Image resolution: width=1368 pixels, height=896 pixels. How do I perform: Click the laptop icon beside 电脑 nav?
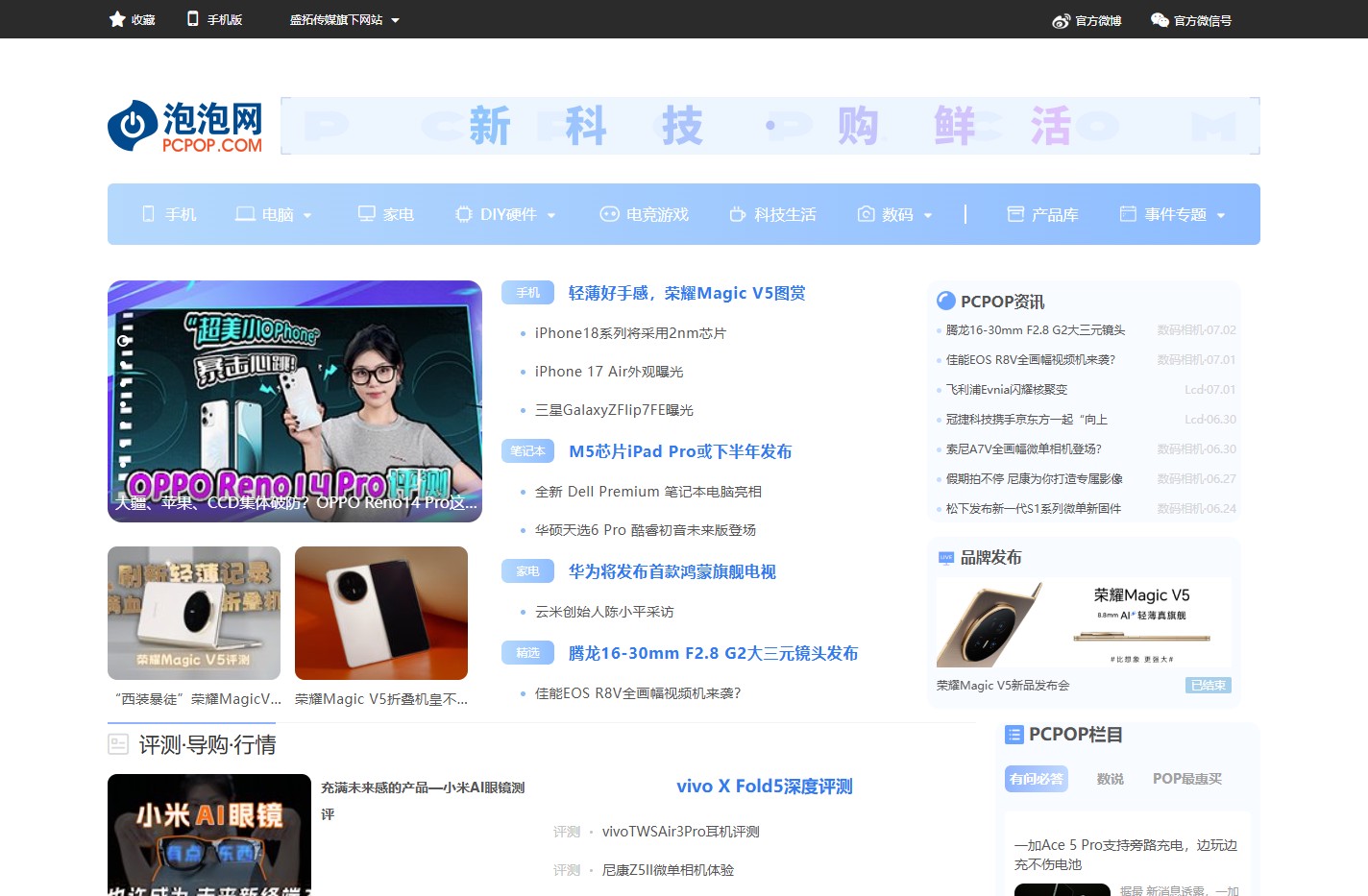point(245,214)
